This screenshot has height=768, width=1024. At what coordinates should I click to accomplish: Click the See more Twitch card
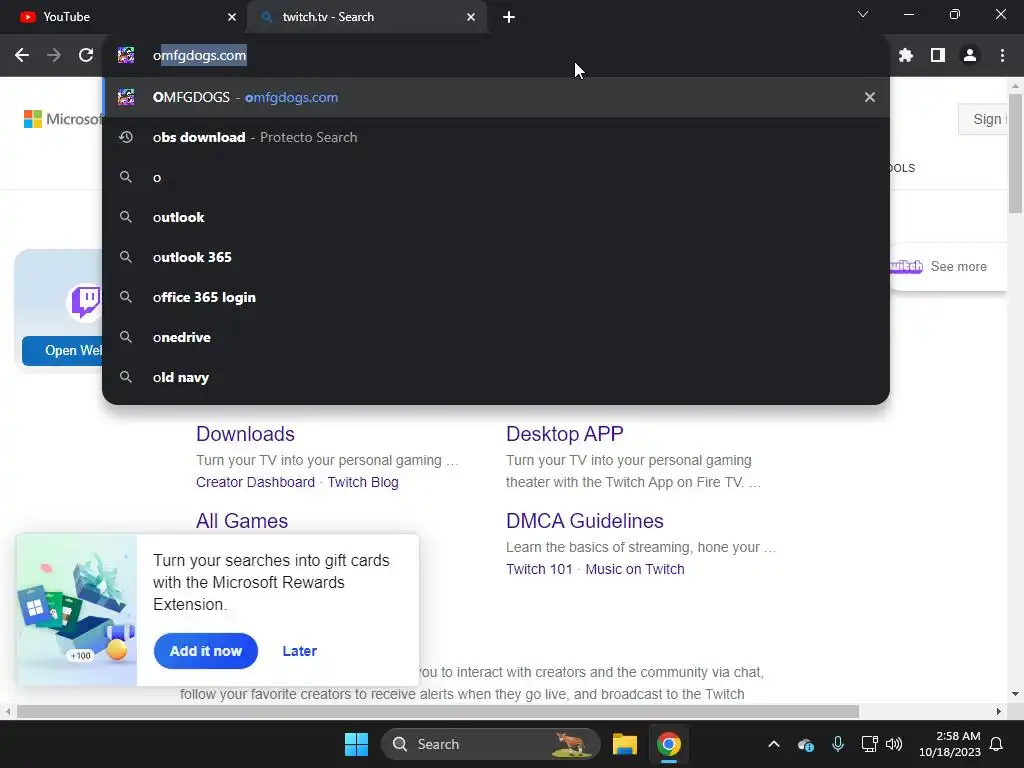[948, 266]
